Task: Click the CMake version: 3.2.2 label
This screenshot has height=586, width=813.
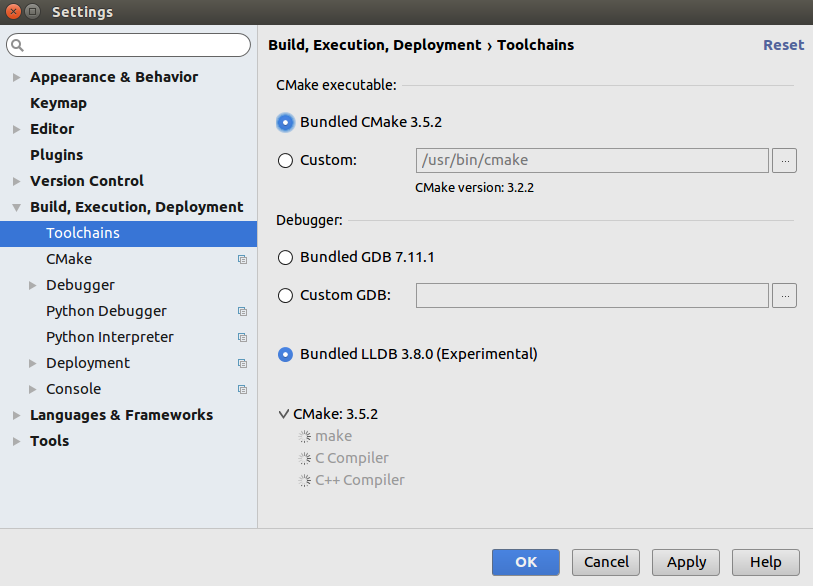Action: pos(474,188)
